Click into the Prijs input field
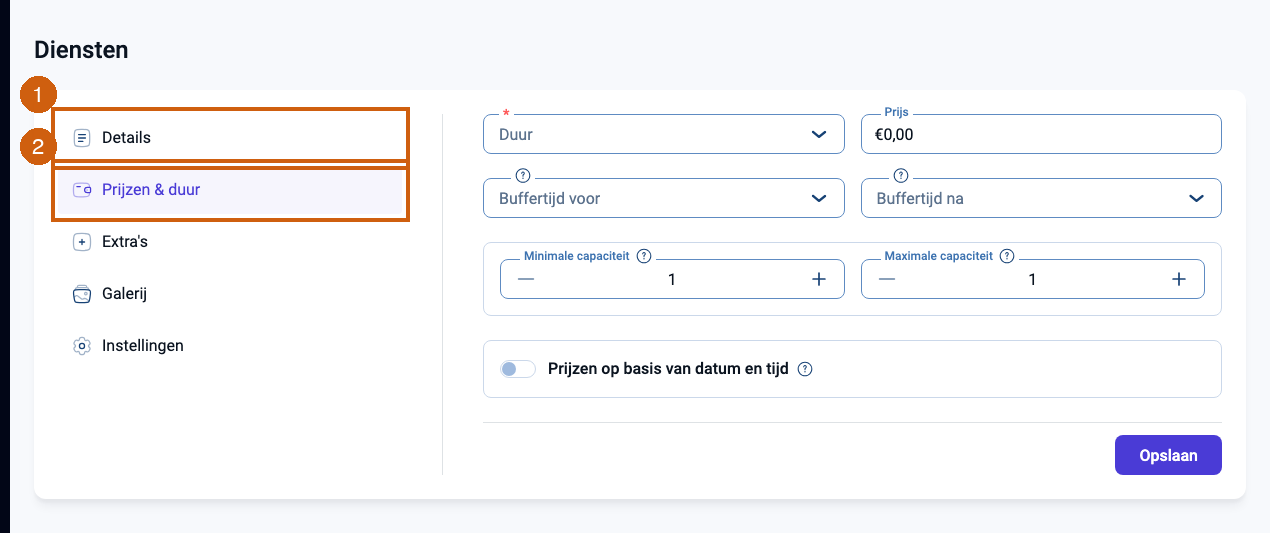Viewport: 1270px width, 533px height. click(x=1041, y=134)
